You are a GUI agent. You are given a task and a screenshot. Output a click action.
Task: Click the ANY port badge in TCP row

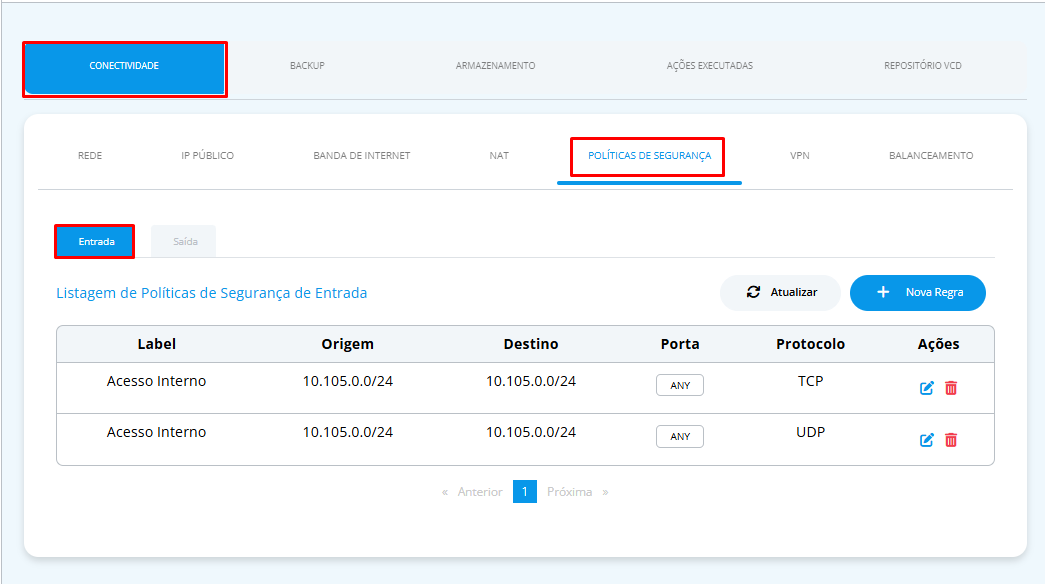(680, 385)
